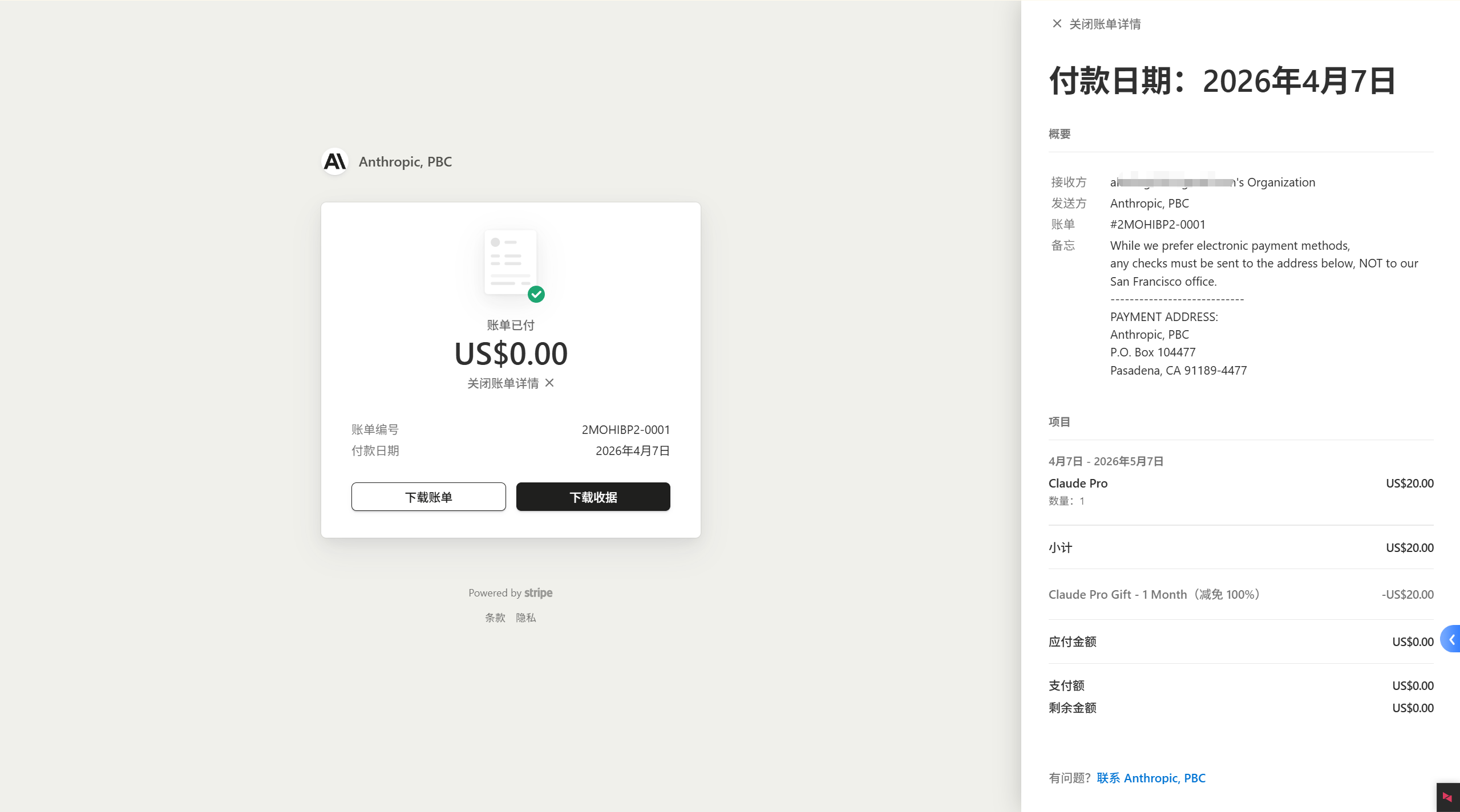Click the paid invoice document icon

click(510, 262)
